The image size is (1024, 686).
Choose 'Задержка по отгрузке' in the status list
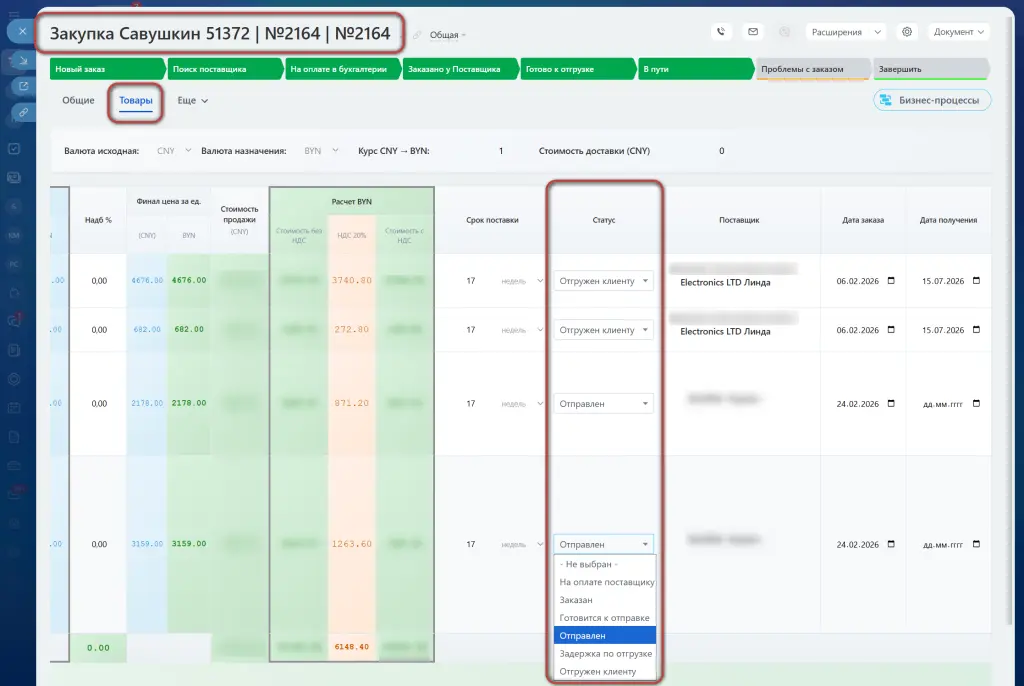click(605, 653)
